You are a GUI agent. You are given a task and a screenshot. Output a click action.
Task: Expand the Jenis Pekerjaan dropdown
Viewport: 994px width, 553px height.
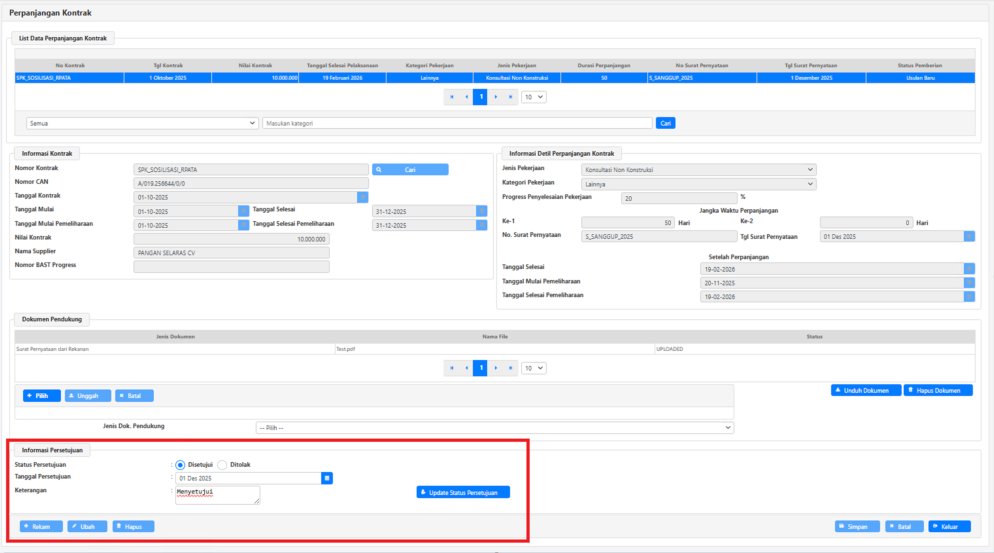click(x=698, y=169)
